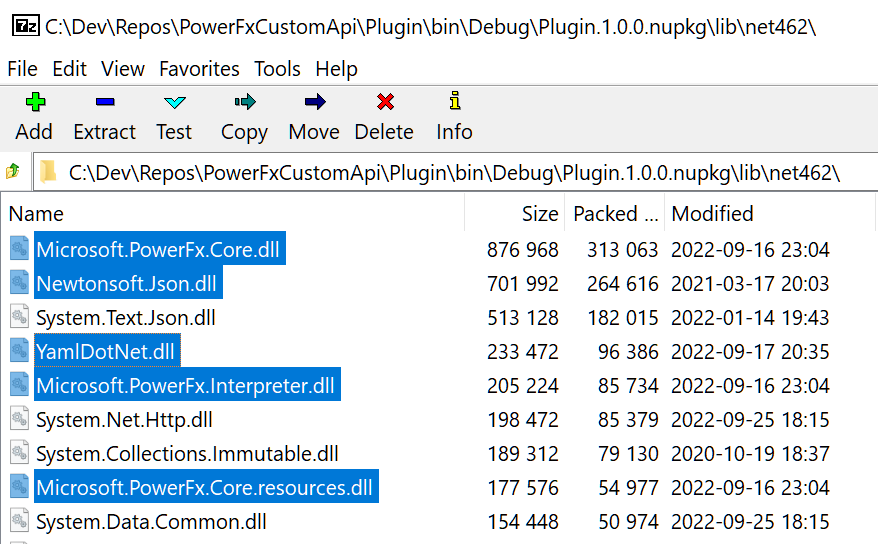Click size value 513 128

click(x=522, y=317)
